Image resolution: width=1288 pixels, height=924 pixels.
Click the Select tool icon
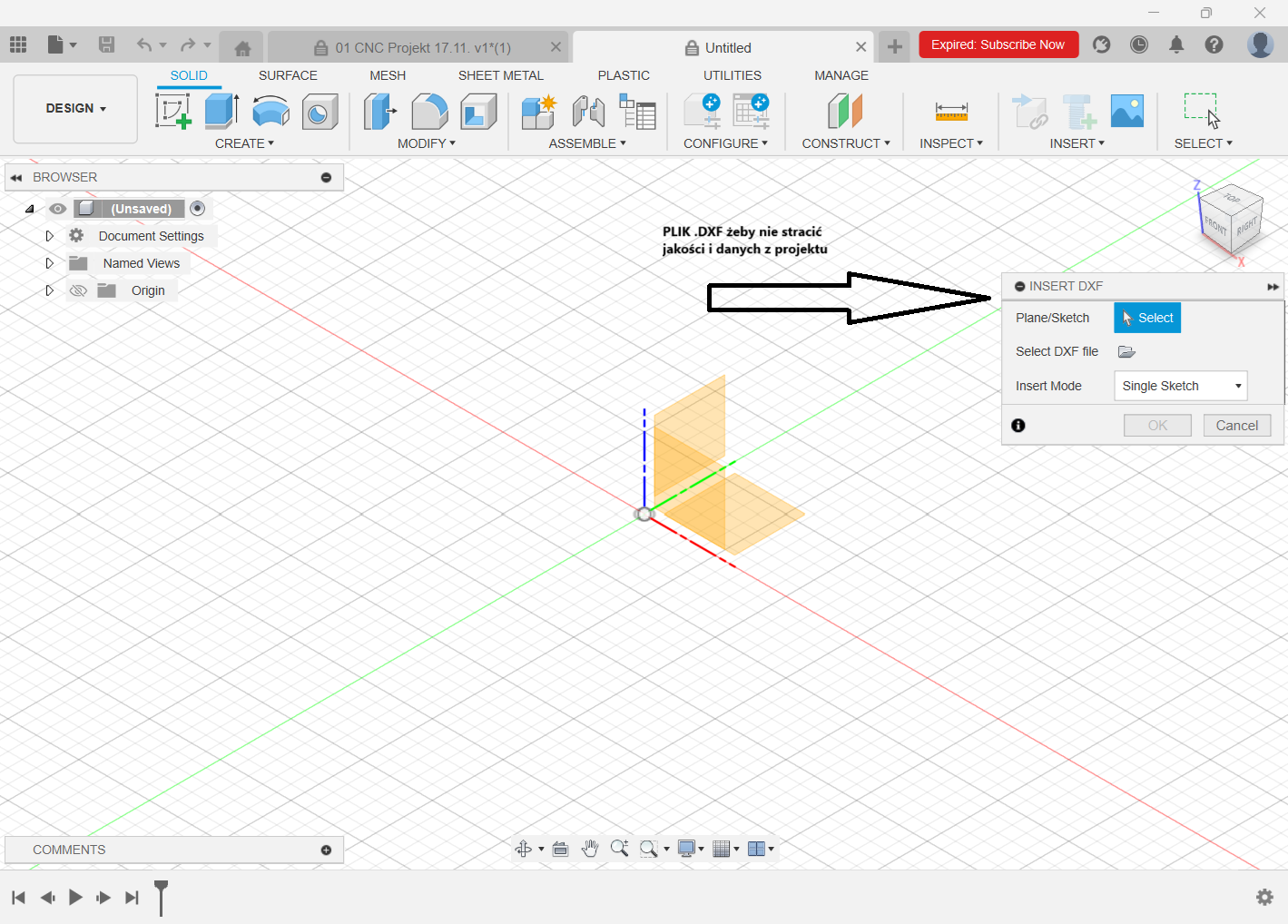(x=1203, y=111)
